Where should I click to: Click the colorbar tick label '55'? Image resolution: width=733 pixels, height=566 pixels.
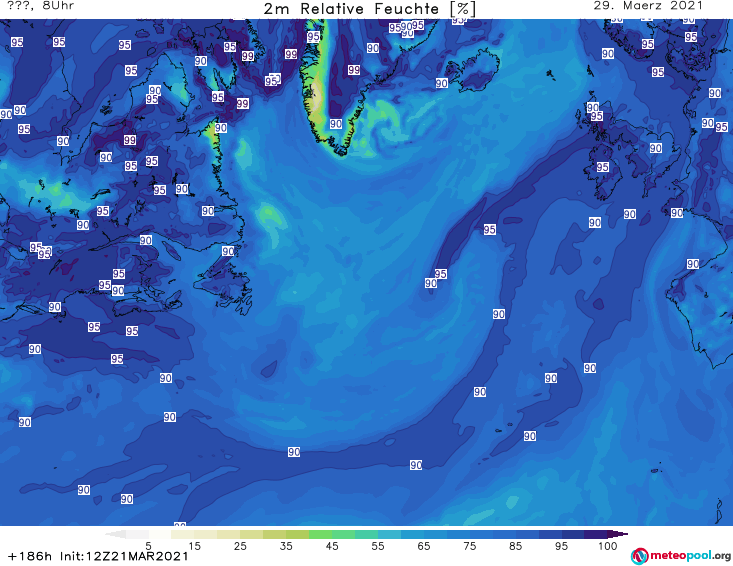pos(378,546)
